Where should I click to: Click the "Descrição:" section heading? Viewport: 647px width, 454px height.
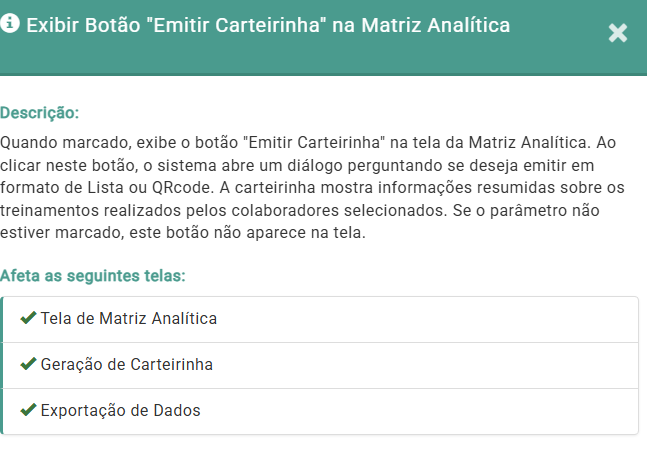[40, 113]
